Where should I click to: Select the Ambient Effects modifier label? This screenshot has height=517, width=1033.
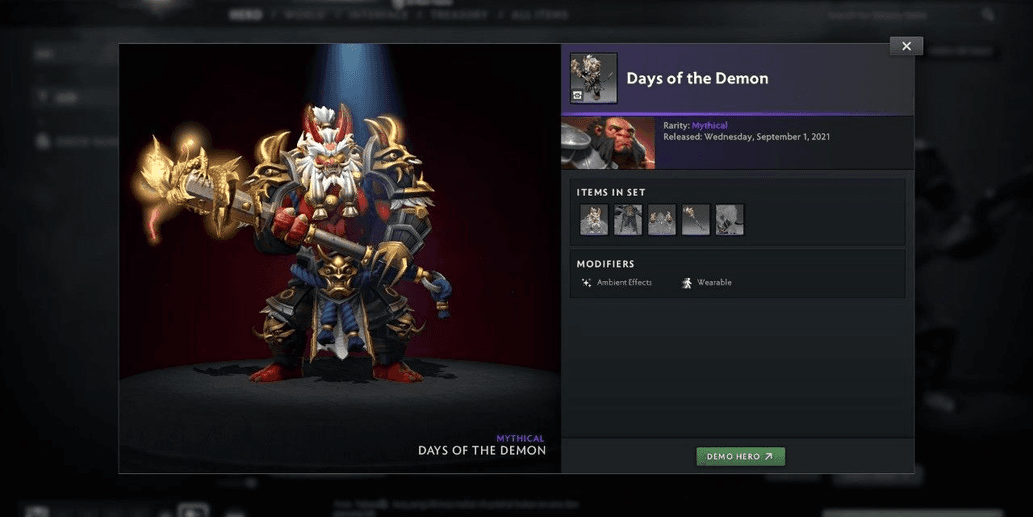(x=625, y=283)
